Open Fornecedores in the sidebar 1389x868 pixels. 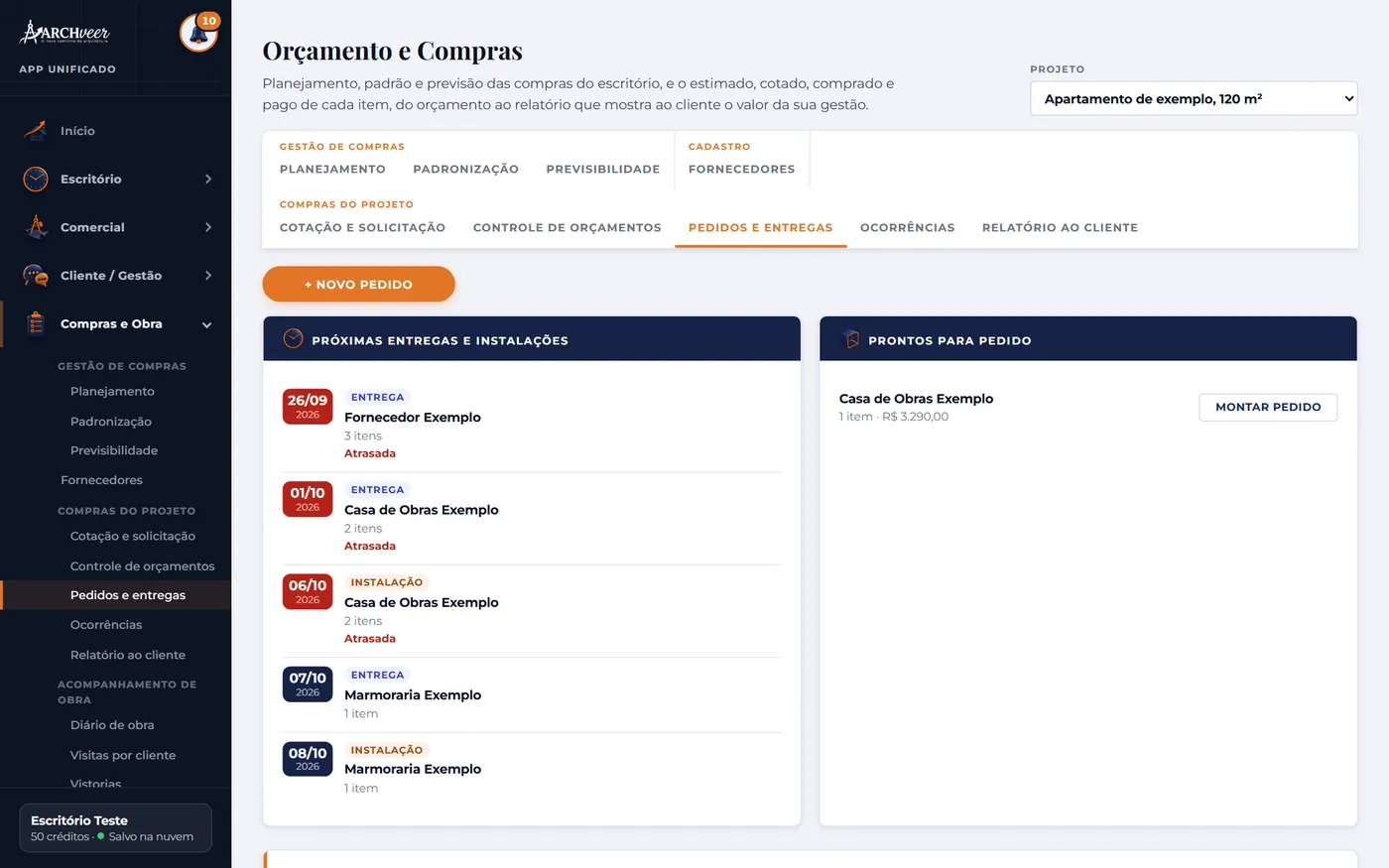coord(101,480)
